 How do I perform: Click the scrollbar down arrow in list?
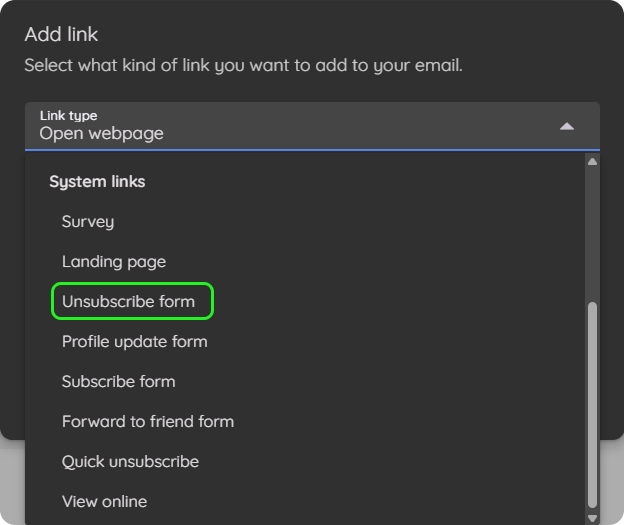[592, 518]
